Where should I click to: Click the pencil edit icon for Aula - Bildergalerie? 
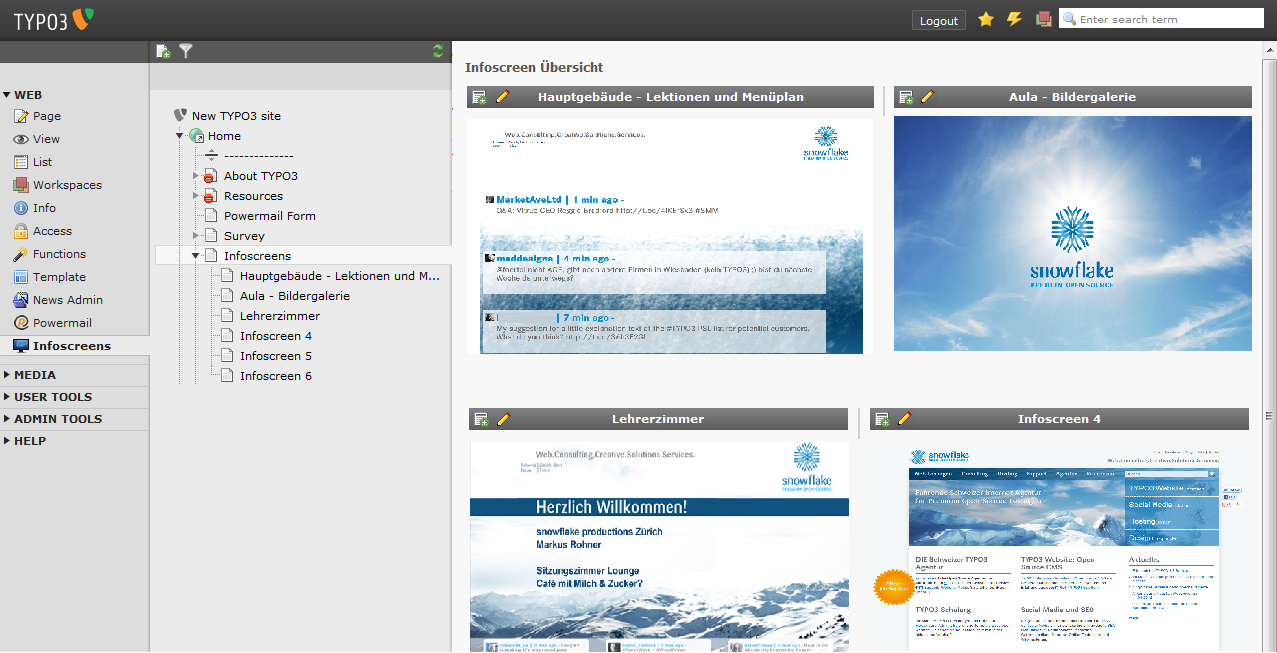pos(928,97)
